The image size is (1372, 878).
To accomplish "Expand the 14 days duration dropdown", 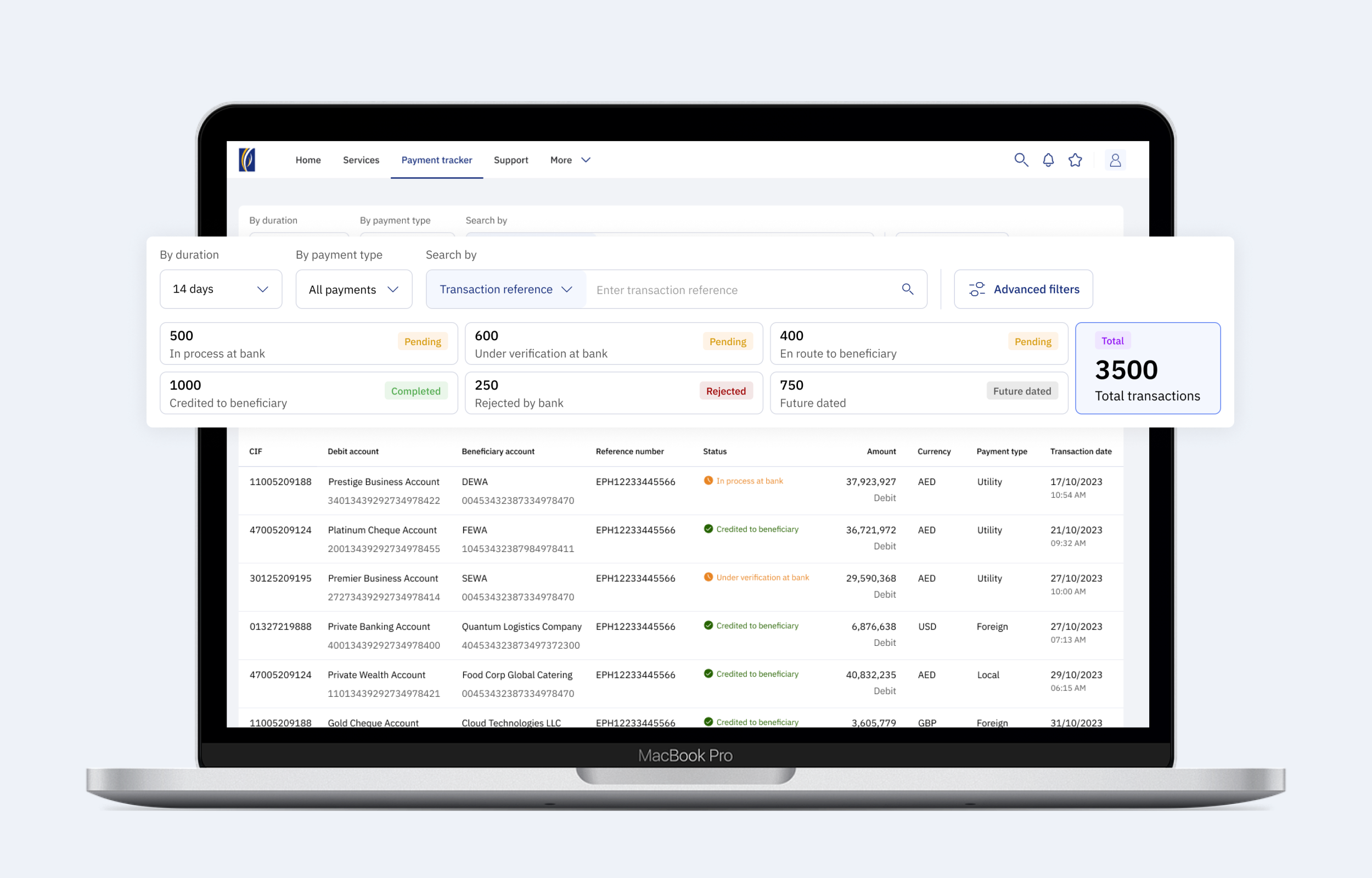I will click(x=221, y=290).
